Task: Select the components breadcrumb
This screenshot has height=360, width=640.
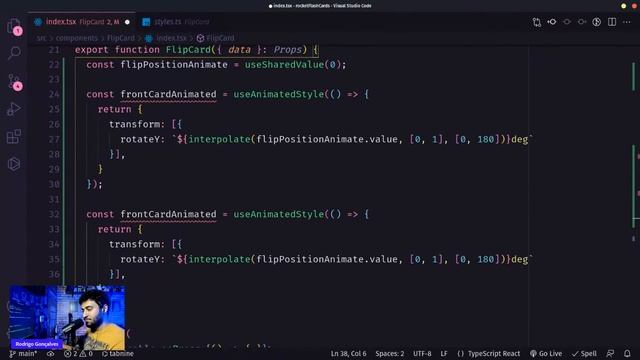Action: [x=77, y=38]
